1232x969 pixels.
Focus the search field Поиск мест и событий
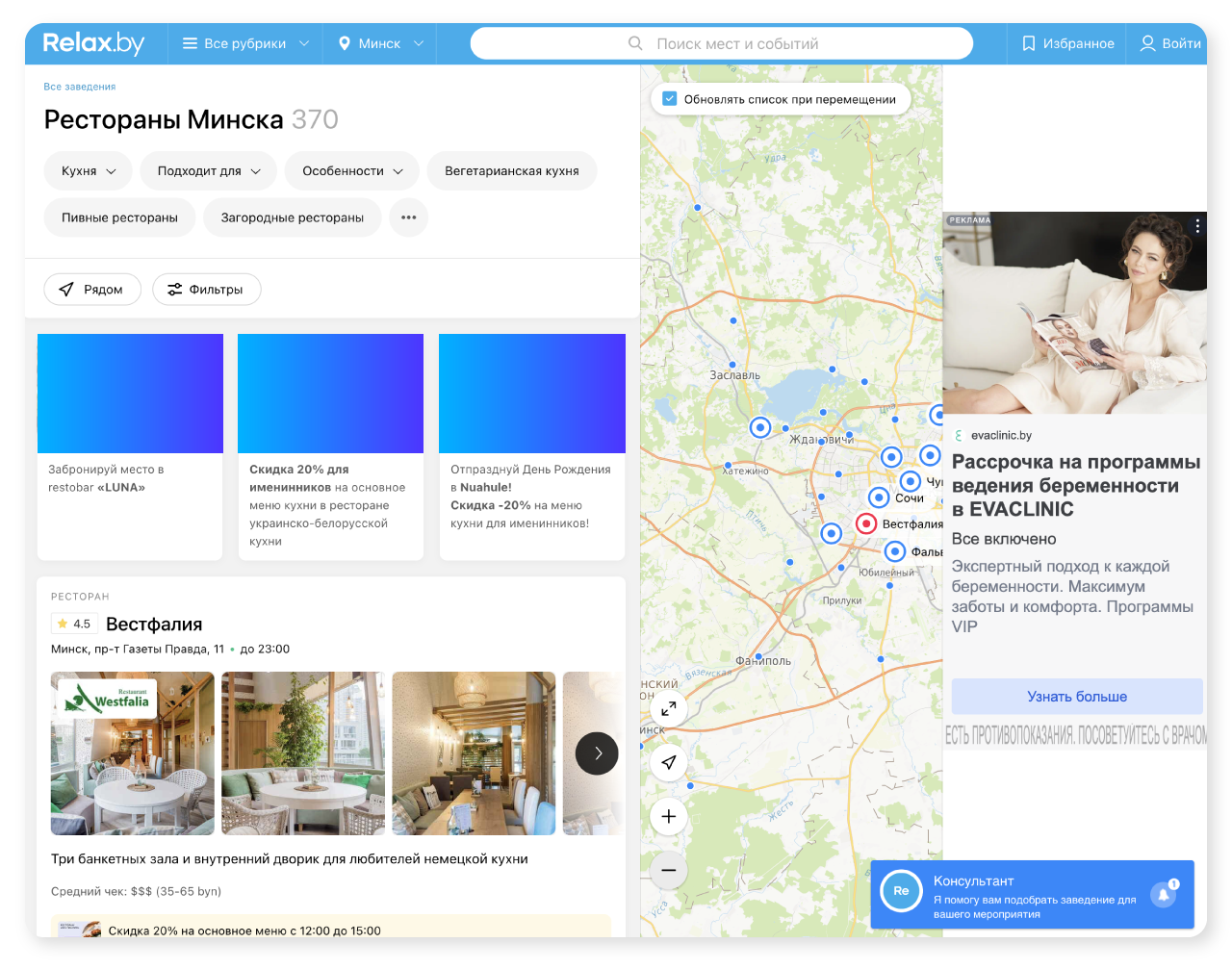click(722, 43)
